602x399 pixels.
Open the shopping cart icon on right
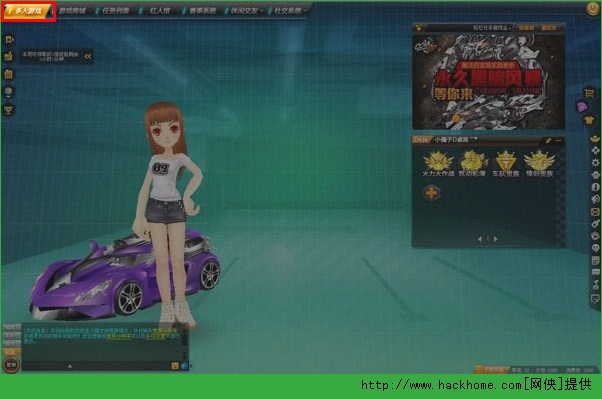pos(589,93)
